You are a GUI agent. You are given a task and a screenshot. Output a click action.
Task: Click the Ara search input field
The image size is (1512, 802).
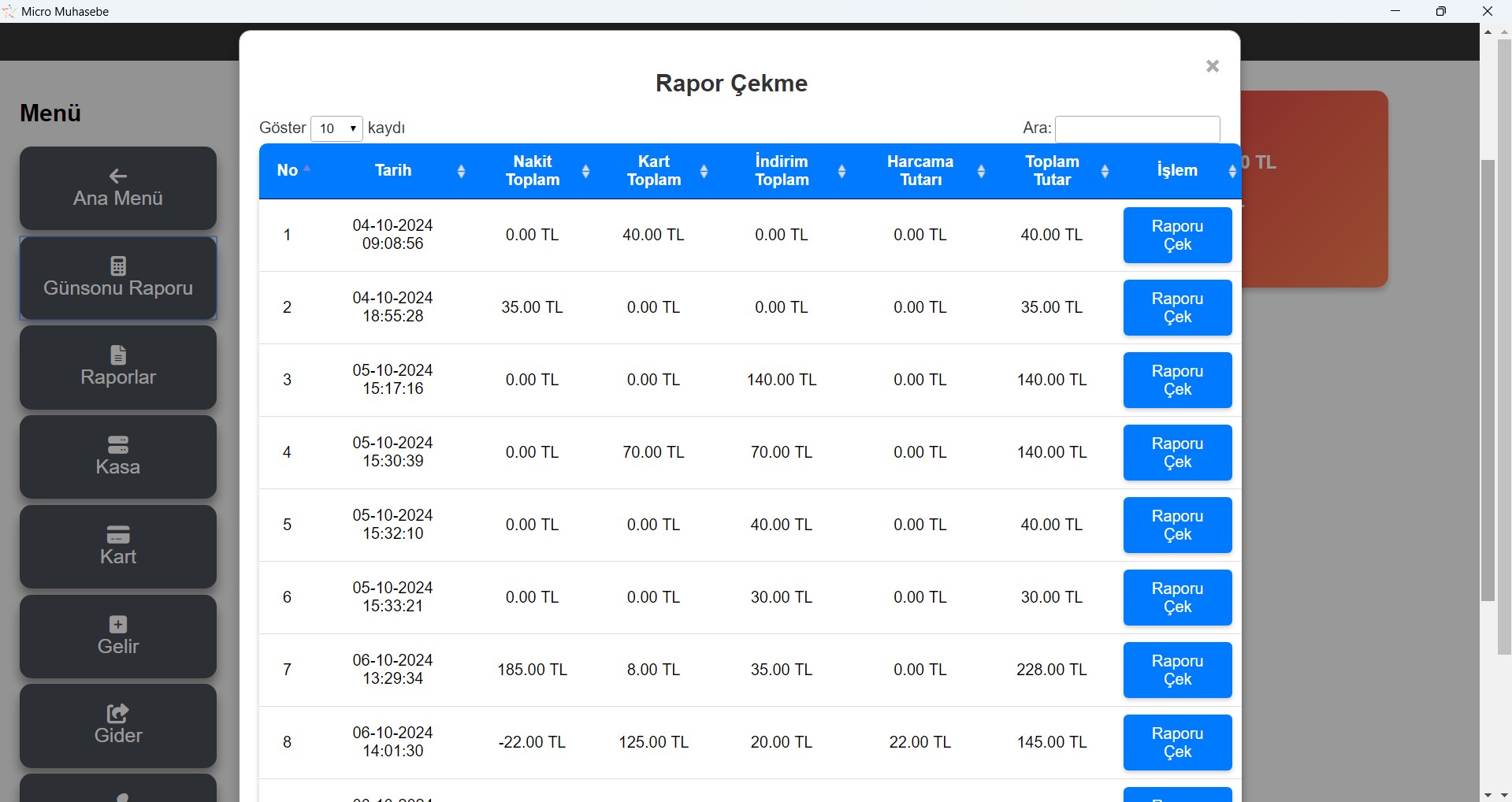[1137, 129]
